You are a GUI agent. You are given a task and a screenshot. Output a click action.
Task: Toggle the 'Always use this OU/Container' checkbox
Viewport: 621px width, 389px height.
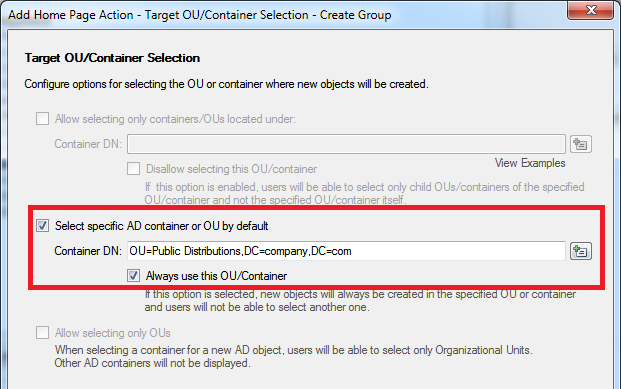coord(133,275)
